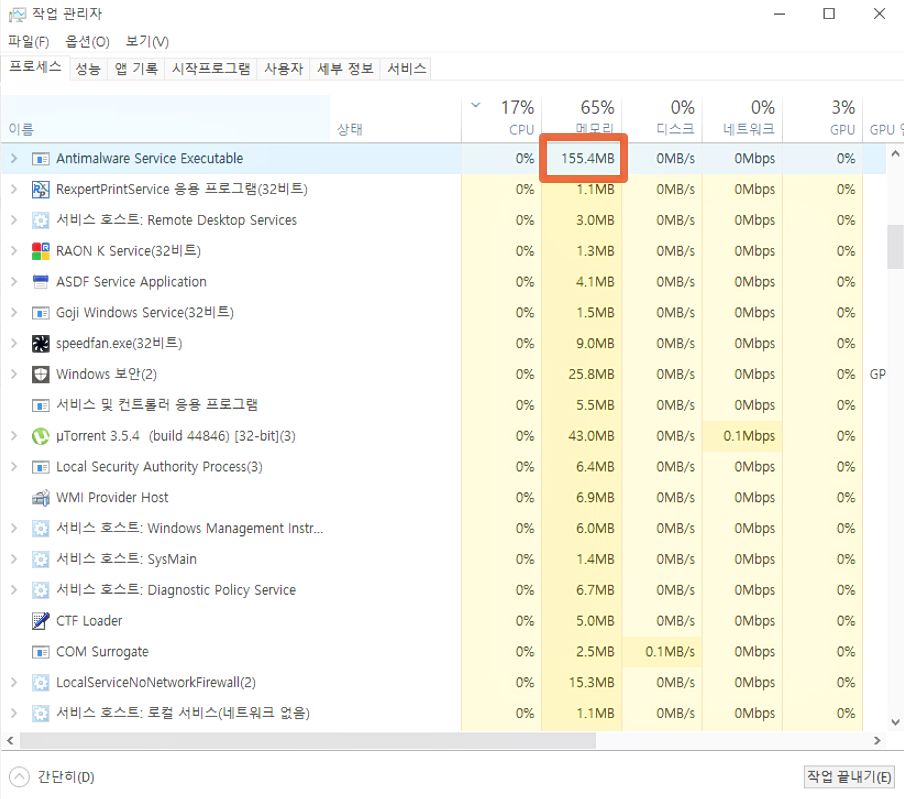
Task: Expand the Antimalware Service Executable row
Action: (14, 158)
